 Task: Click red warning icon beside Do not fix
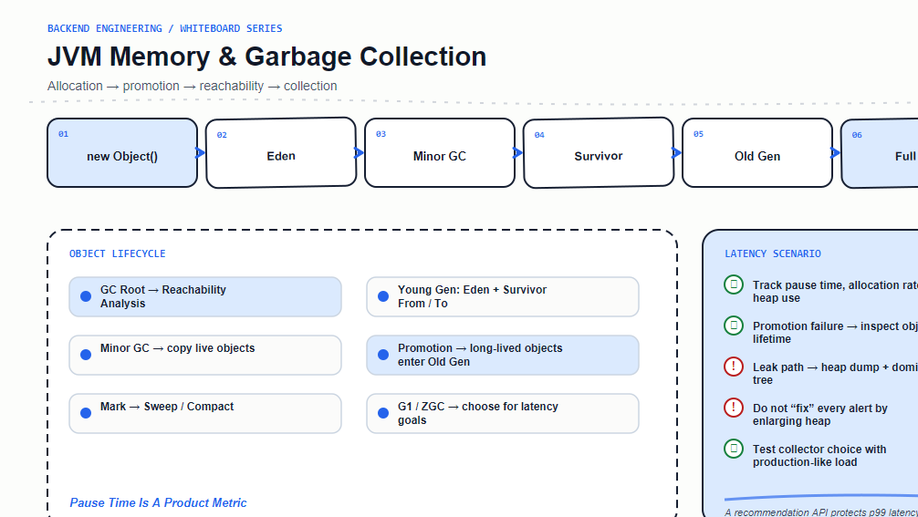click(x=734, y=408)
